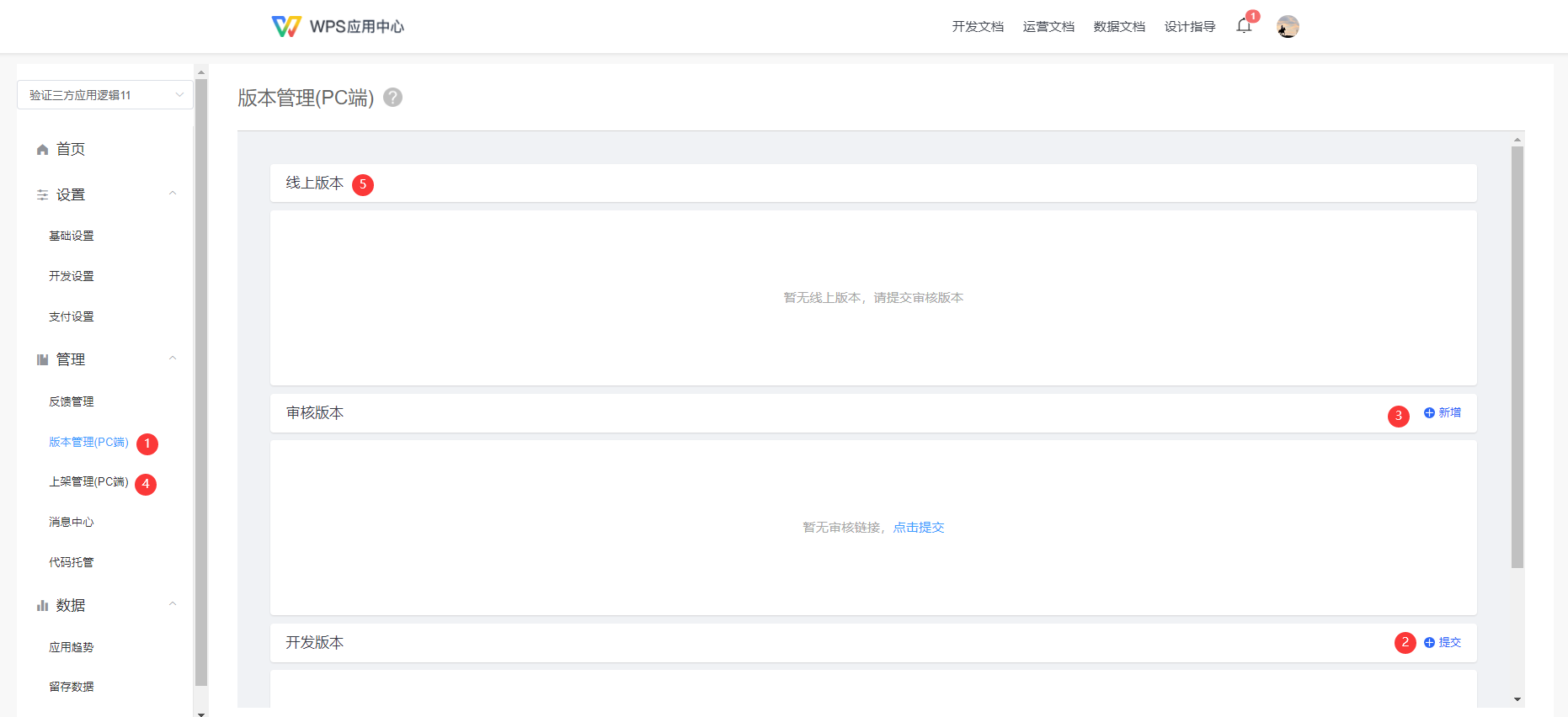The height and width of the screenshot is (717, 1568).
Task: Open the 验证三方应用逻辑11 app dropdown
Action: (x=105, y=95)
